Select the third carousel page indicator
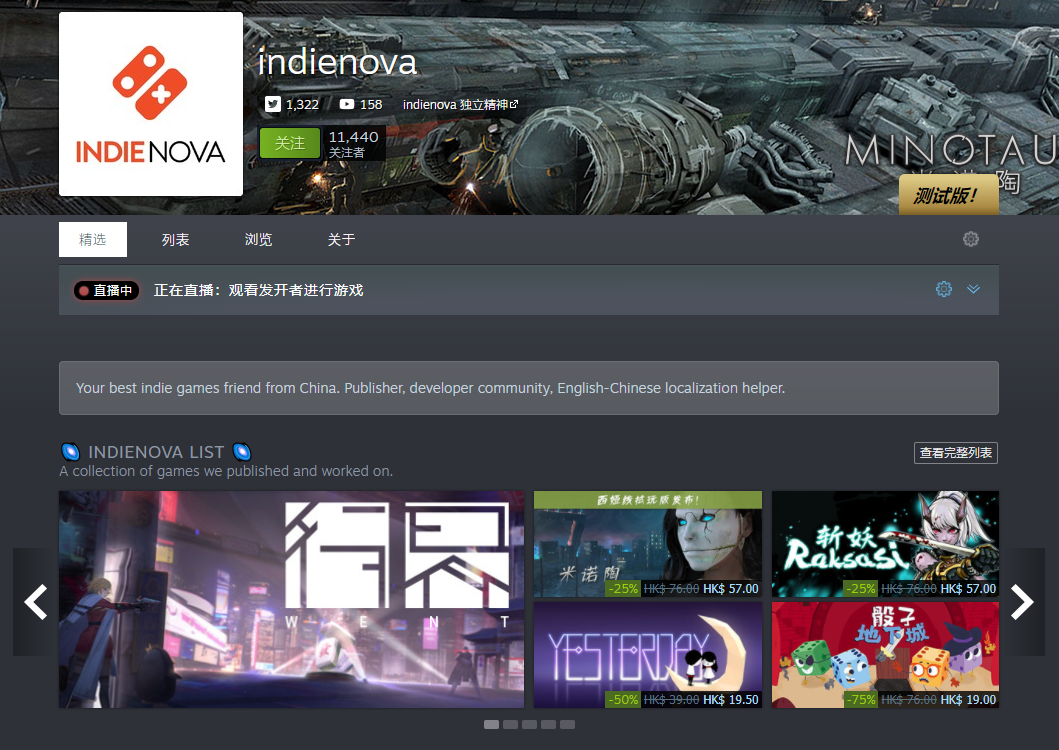Image resolution: width=1059 pixels, height=750 pixels. (x=530, y=724)
